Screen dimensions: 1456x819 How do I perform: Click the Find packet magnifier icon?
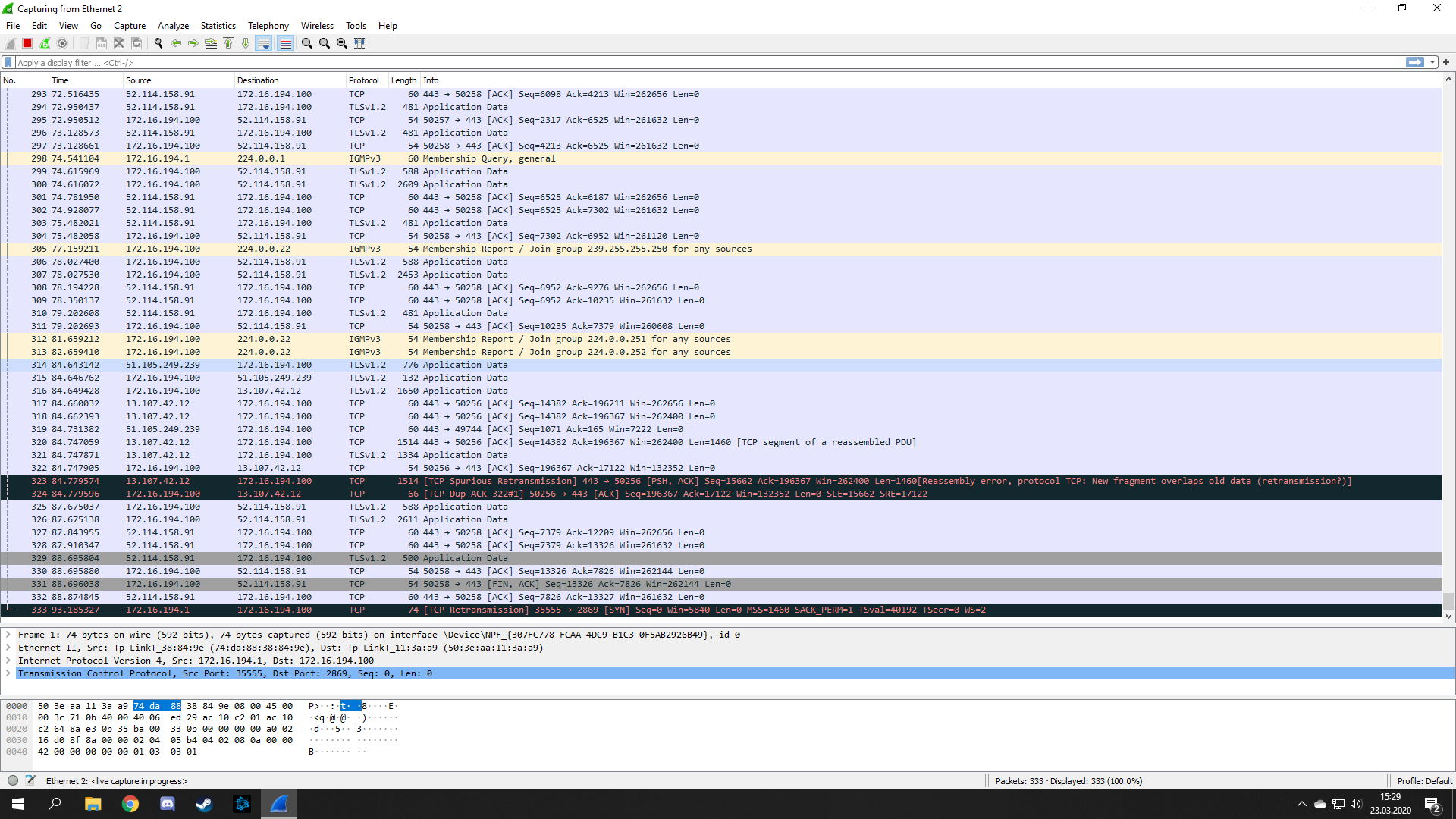158,43
